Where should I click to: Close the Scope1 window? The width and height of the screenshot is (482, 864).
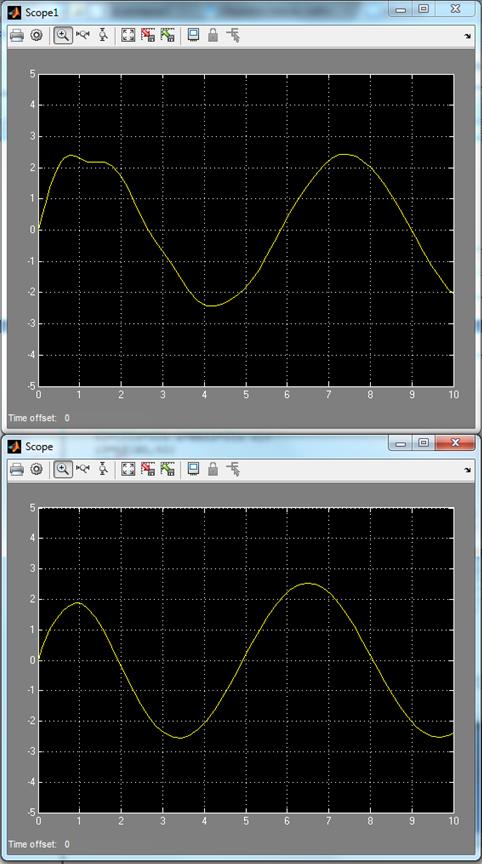tap(455, 9)
